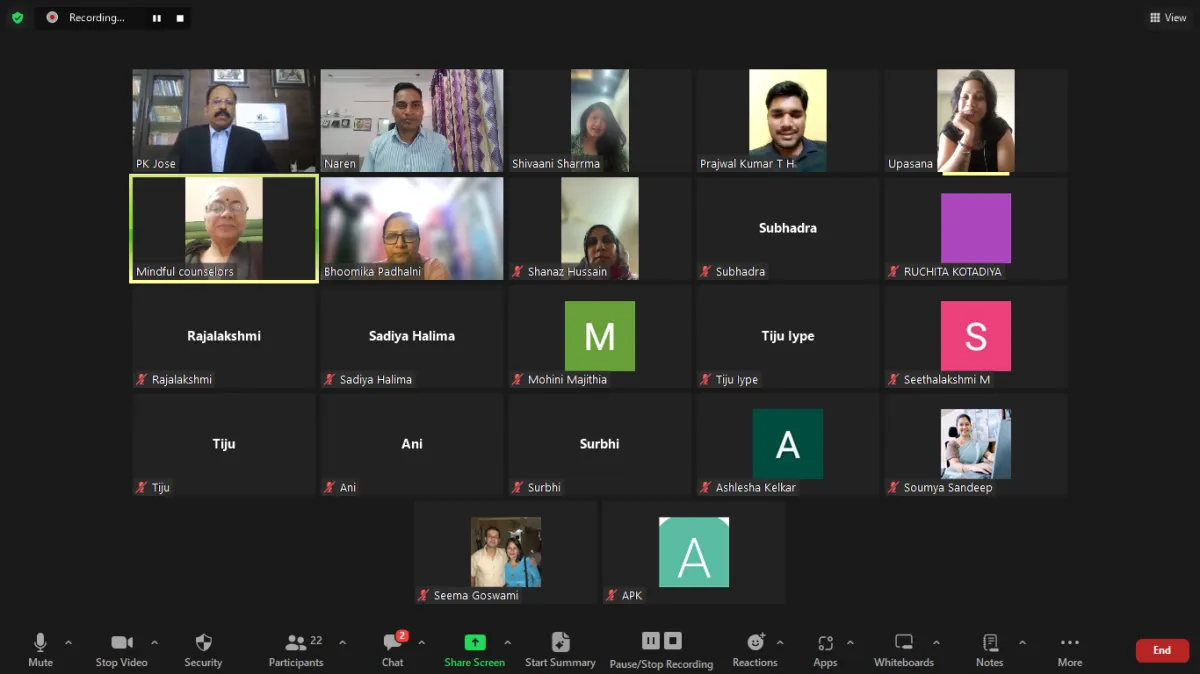This screenshot has height=674, width=1200.
Task: Select Shivaani Sharrma's video tile
Action: tap(600, 120)
